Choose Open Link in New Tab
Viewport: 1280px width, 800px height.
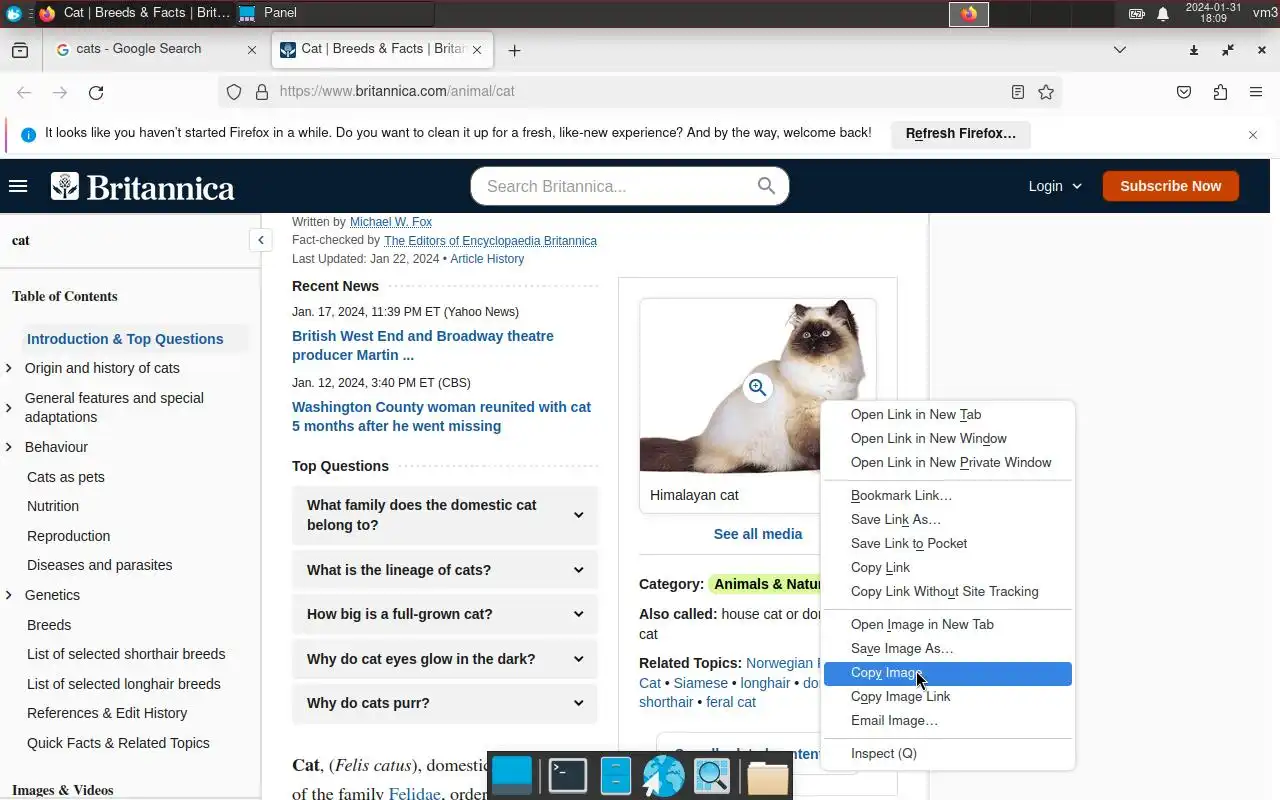pos(948,415)
